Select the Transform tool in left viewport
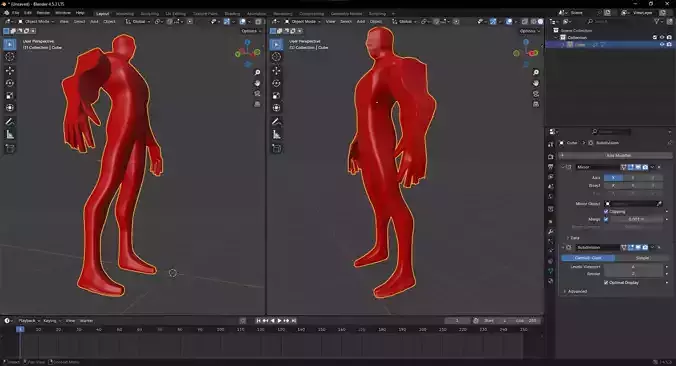The image size is (676, 366). (9, 108)
